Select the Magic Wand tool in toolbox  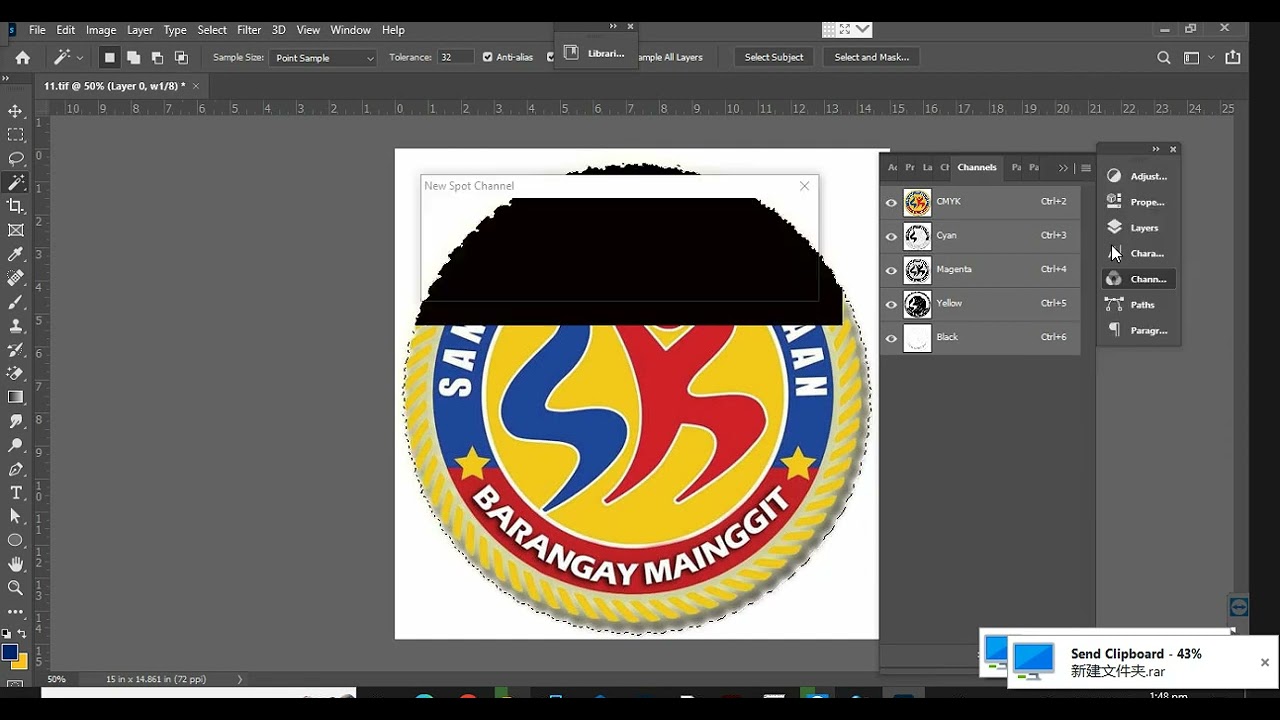[15, 183]
